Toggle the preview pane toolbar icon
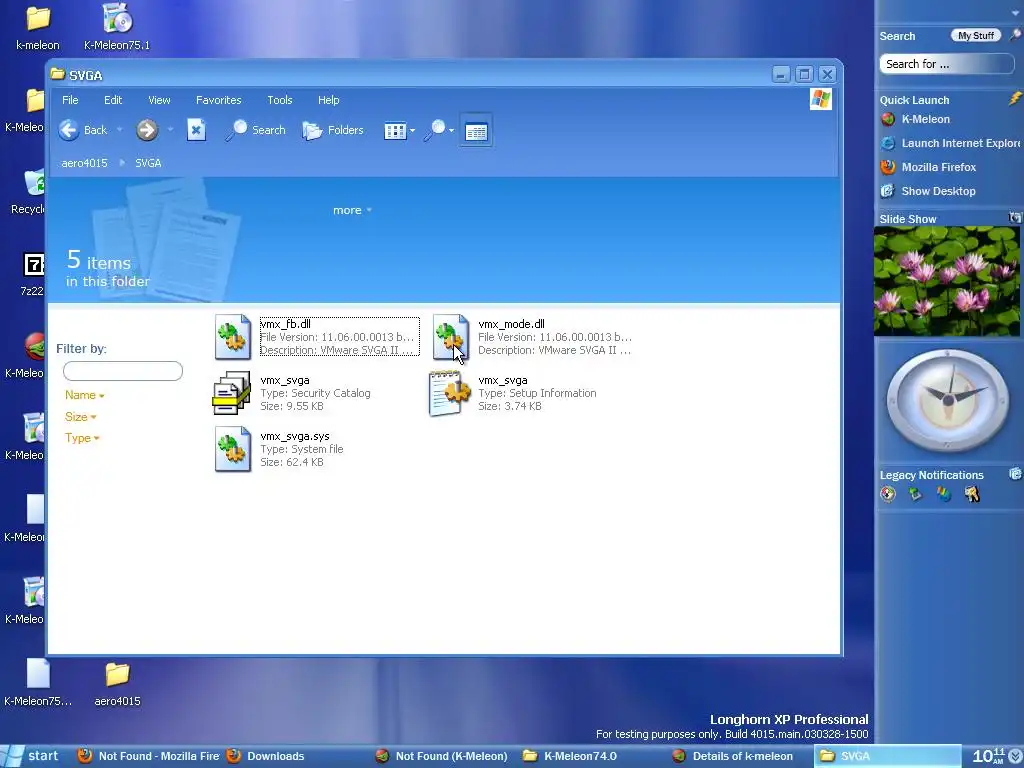Image resolution: width=1024 pixels, height=768 pixels. pos(476,131)
